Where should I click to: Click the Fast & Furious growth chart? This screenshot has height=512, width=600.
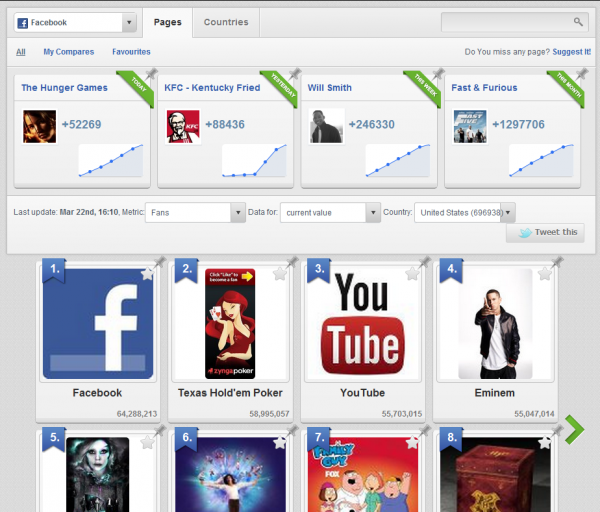coord(541,160)
